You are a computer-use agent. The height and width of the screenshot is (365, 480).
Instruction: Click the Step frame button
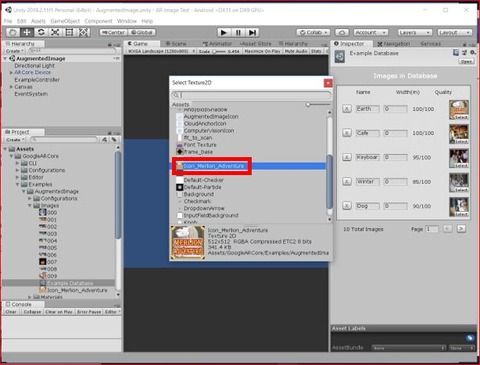click(x=252, y=32)
